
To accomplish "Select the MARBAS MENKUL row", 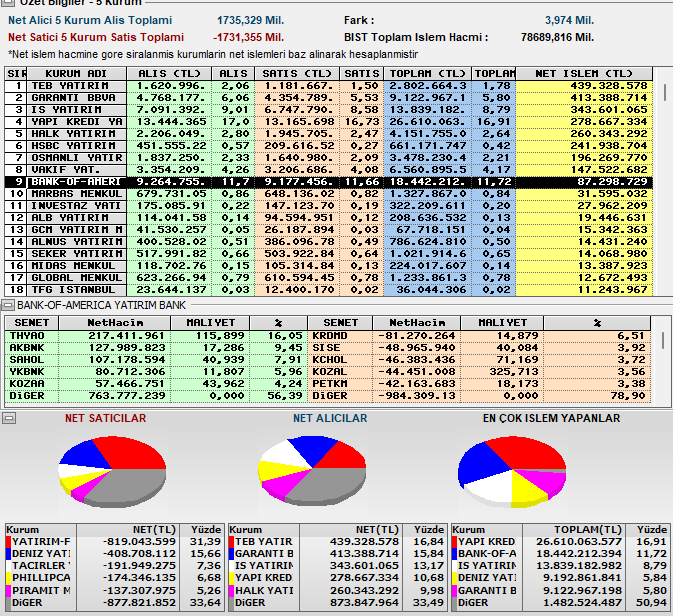I will (329, 194).
